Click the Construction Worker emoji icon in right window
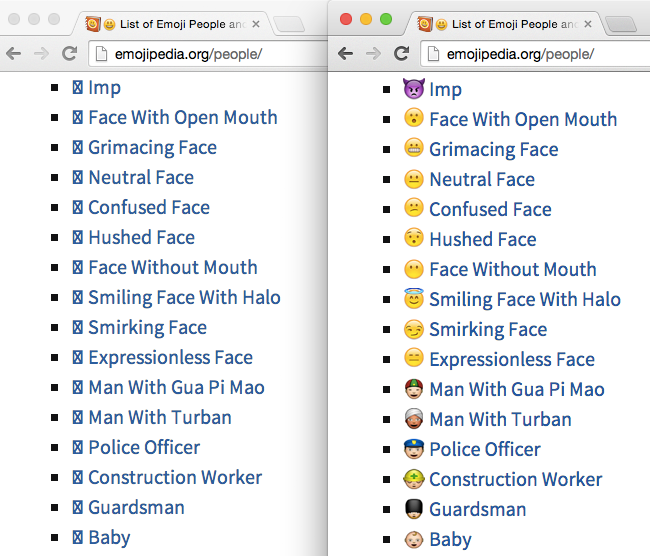The width and height of the screenshot is (650, 556). tap(414, 479)
